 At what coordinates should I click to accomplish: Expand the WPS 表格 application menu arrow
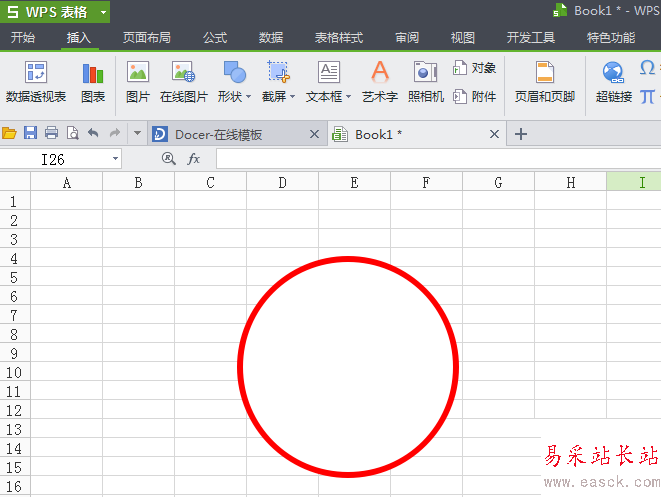tap(103, 12)
